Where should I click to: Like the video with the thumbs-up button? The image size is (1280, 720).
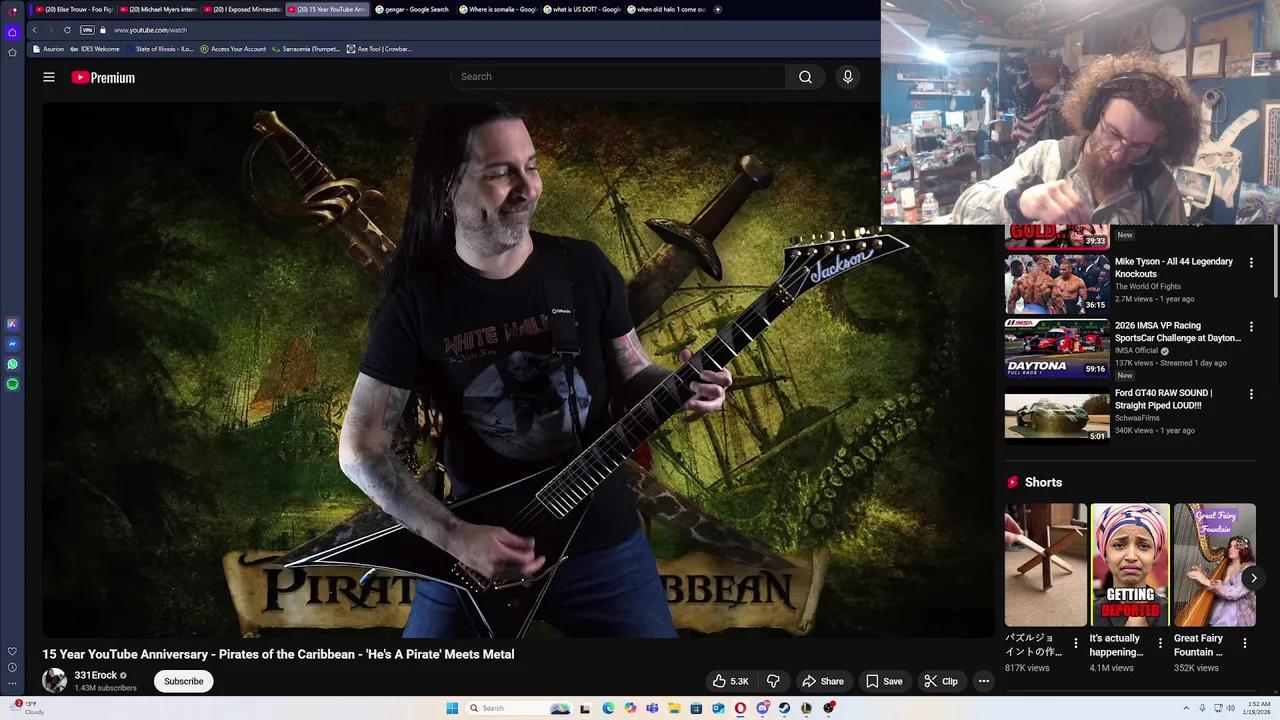pos(730,681)
